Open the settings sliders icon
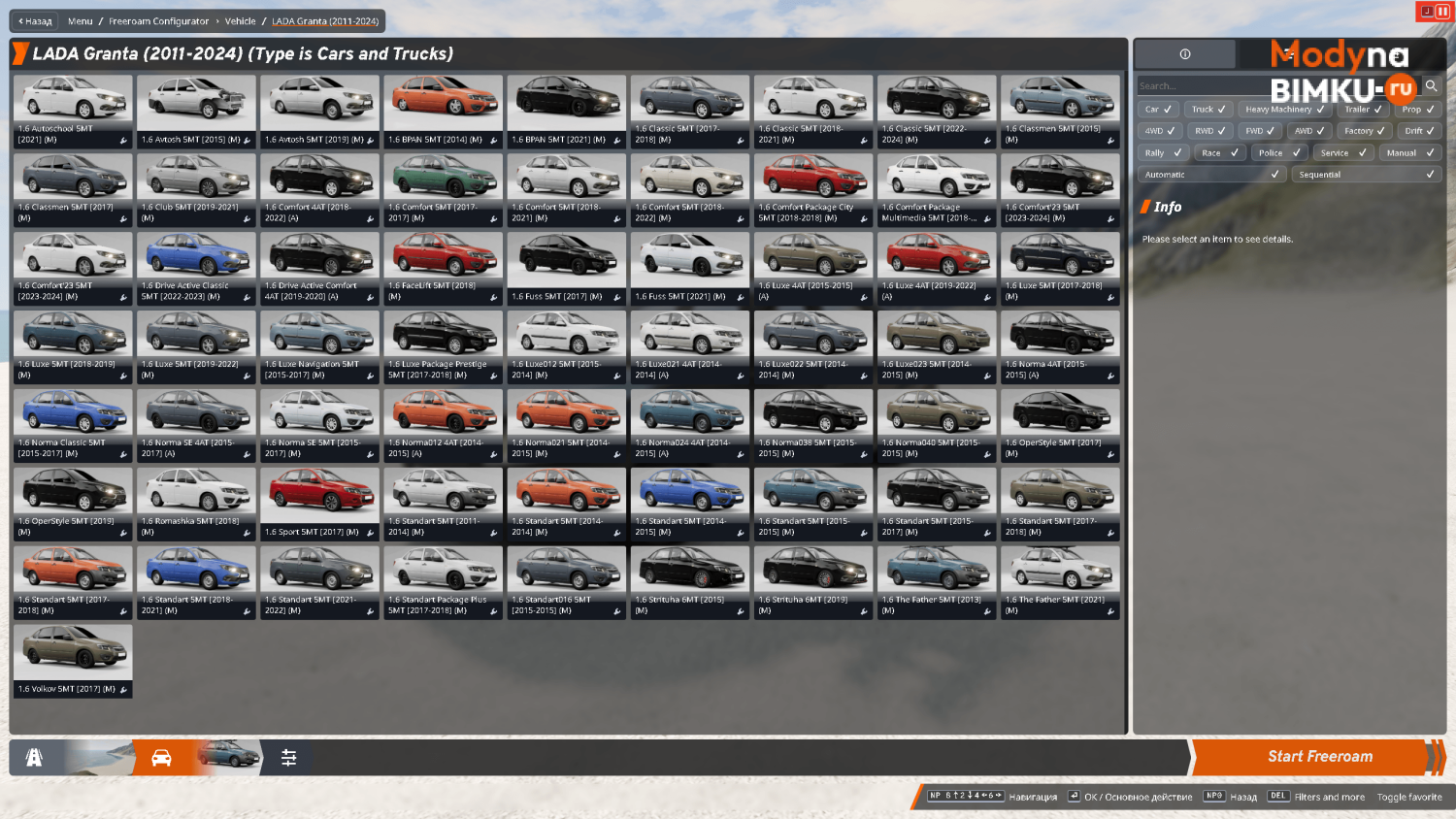This screenshot has width=1456, height=819. 288,758
